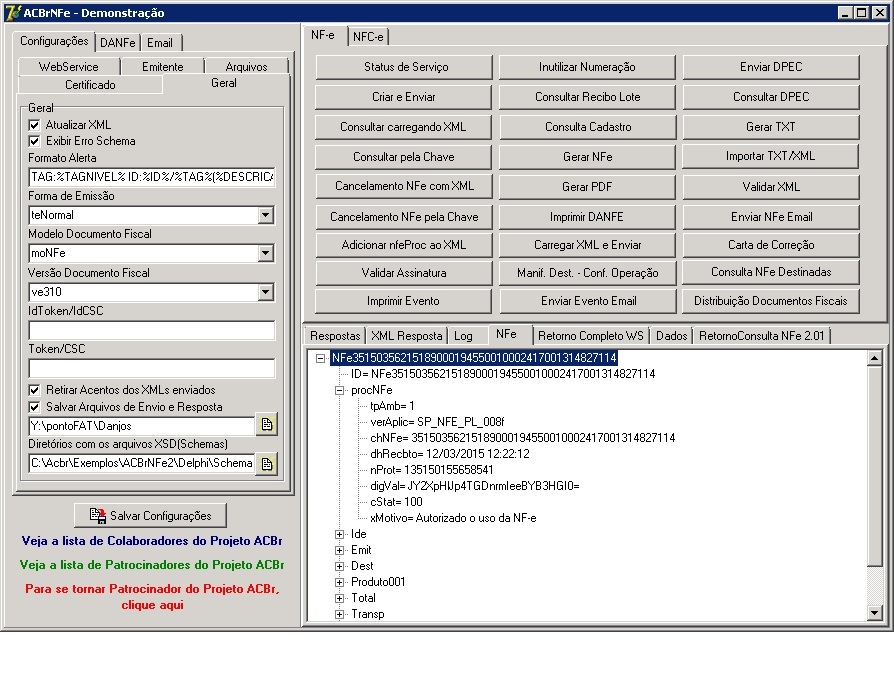Select the 'xMotivo= Autorizado o uso da NF-e' row
The width and height of the screenshot is (894, 685).
(453, 518)
